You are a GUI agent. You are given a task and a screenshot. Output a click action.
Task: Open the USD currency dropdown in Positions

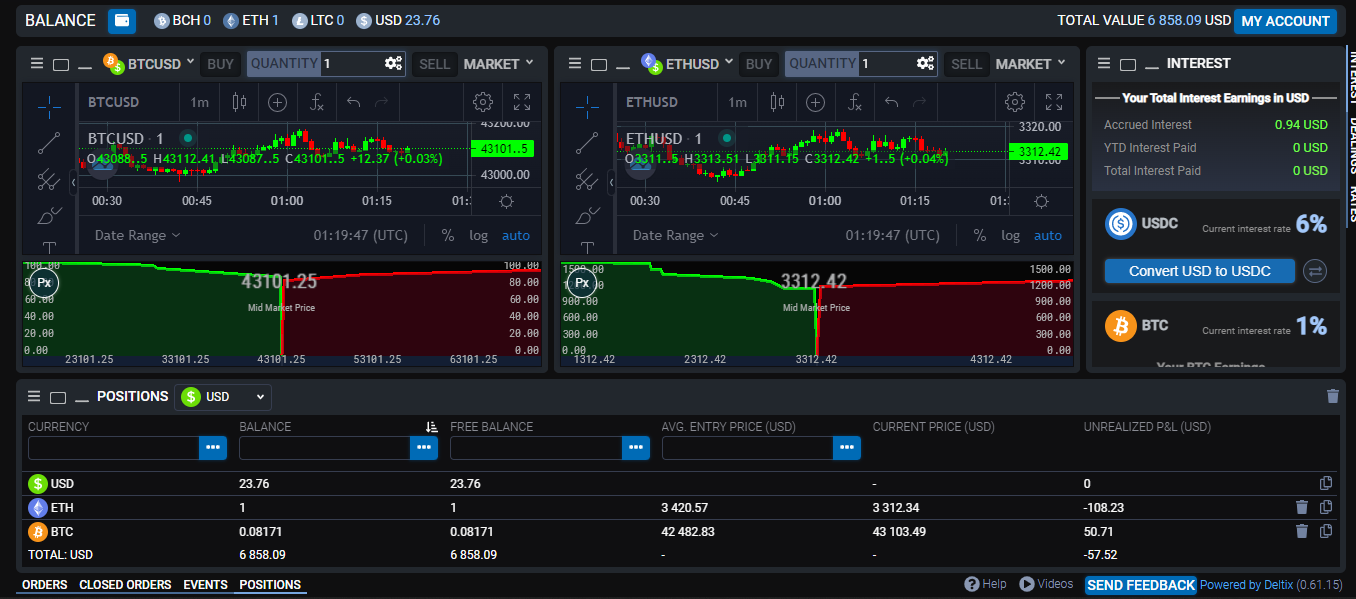(x=223, y=397)
